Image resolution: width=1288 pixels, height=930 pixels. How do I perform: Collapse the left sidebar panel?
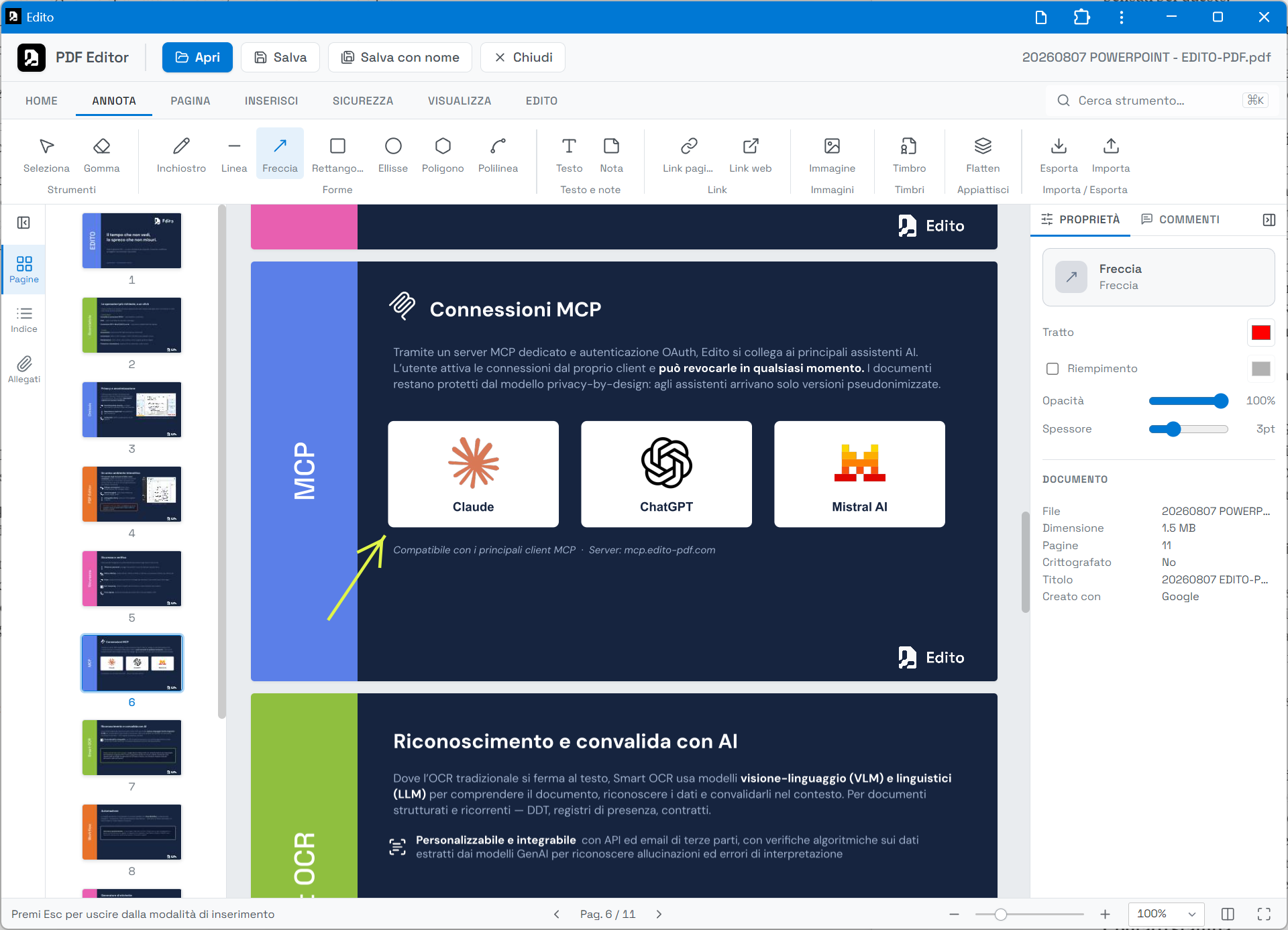pos(23,223)
